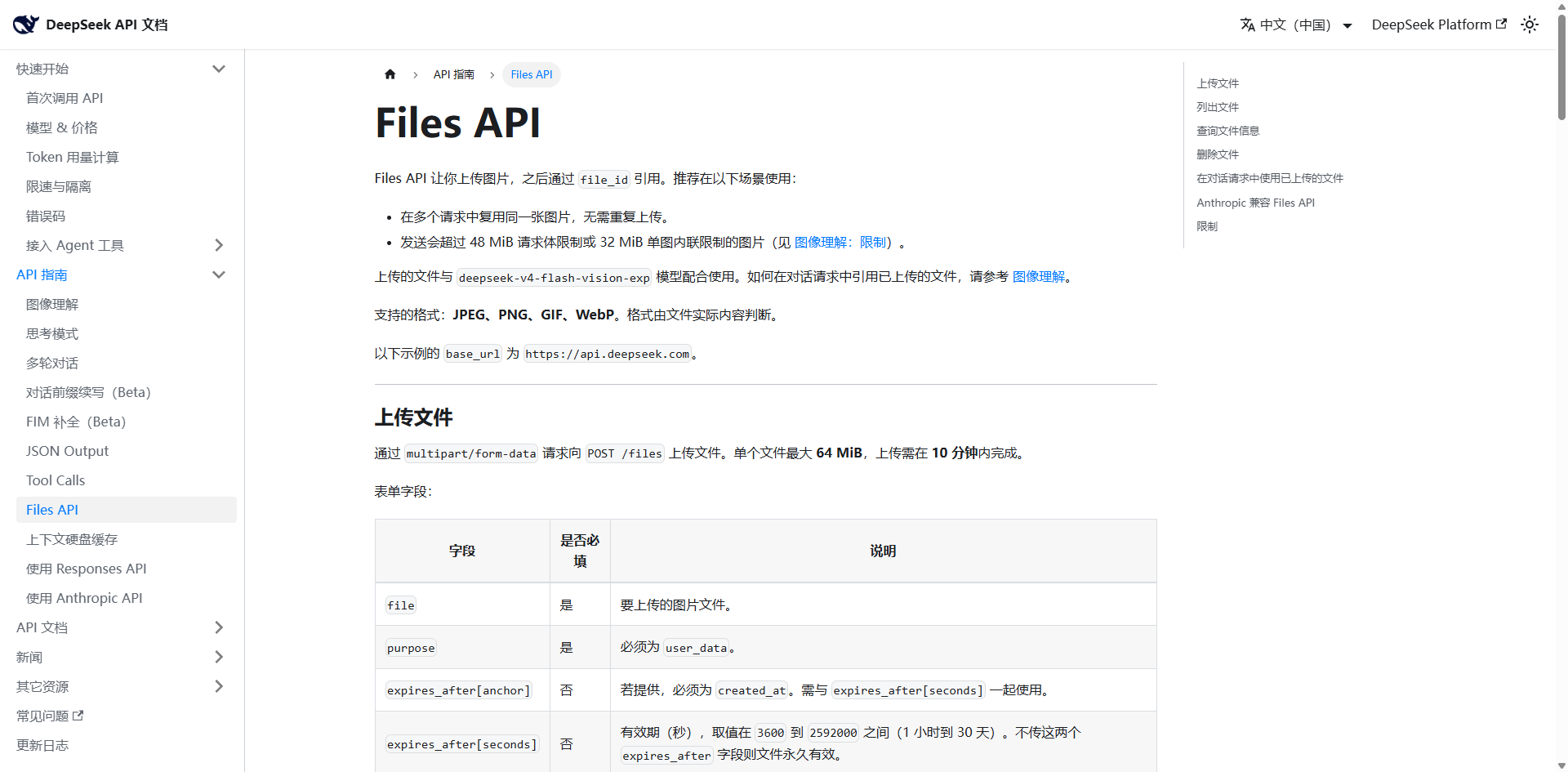Collapse the 快速开始 sidebar section
The height and width of the screenshot is (772, 1568).
[219, 69]
